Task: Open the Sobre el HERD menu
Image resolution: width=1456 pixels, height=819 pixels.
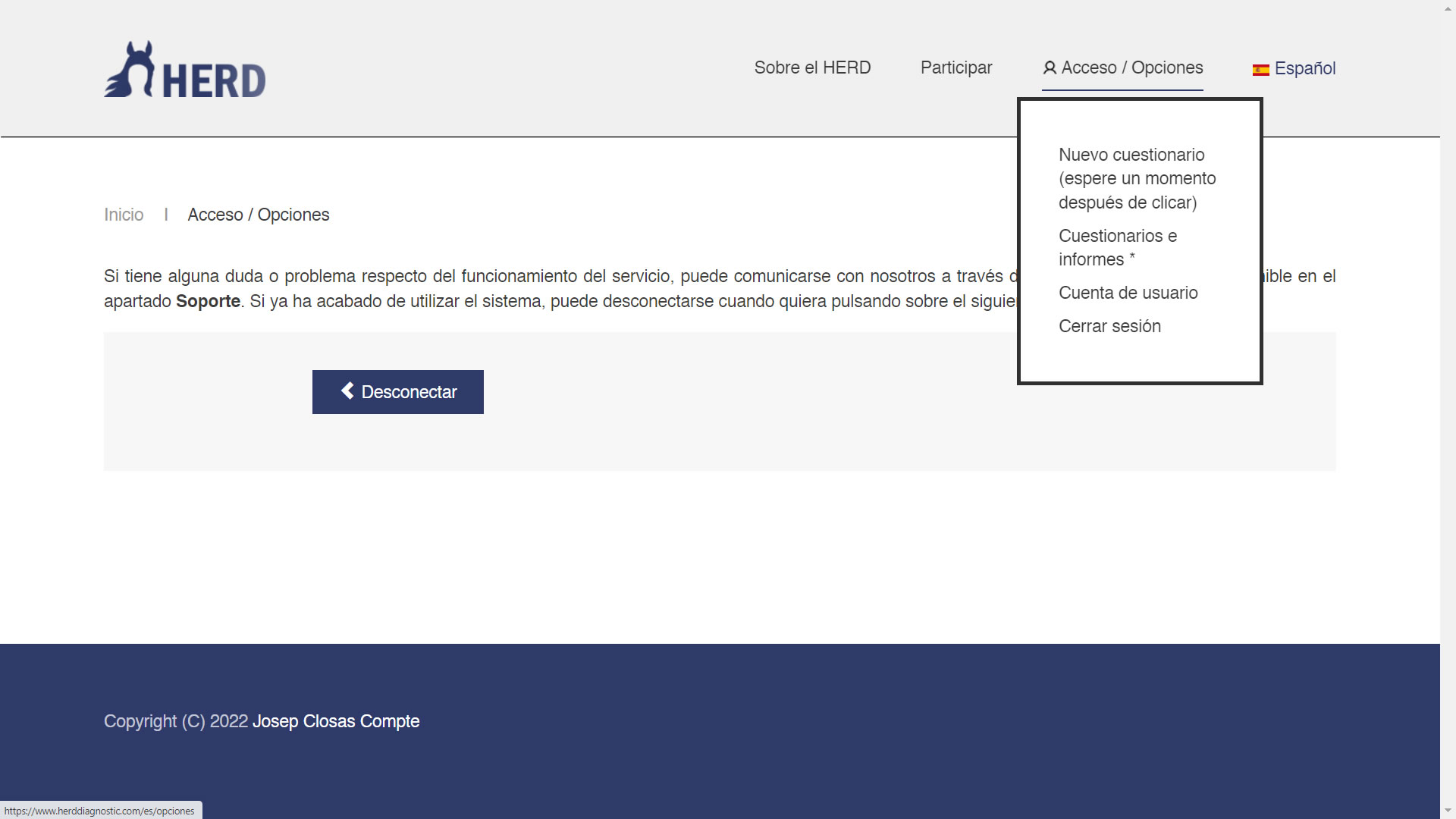Action: 812,68
